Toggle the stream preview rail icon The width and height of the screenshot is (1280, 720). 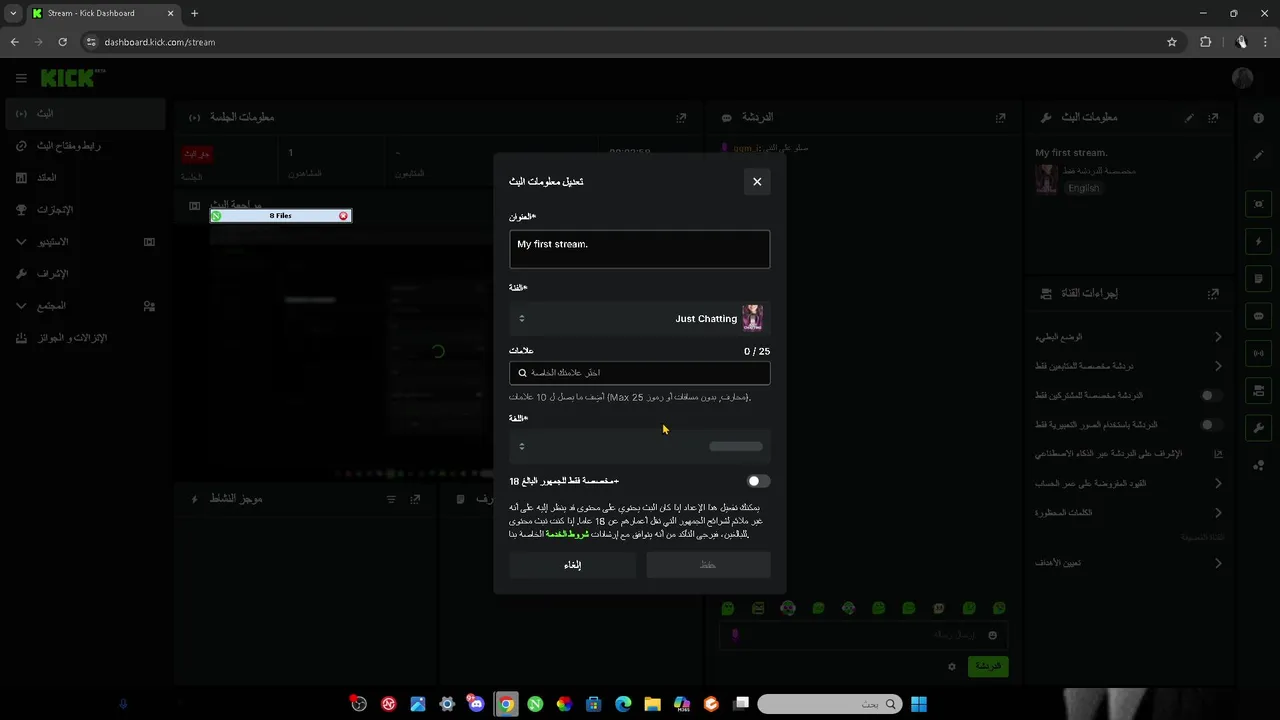pyautogui.click(x=1258, y=204)
